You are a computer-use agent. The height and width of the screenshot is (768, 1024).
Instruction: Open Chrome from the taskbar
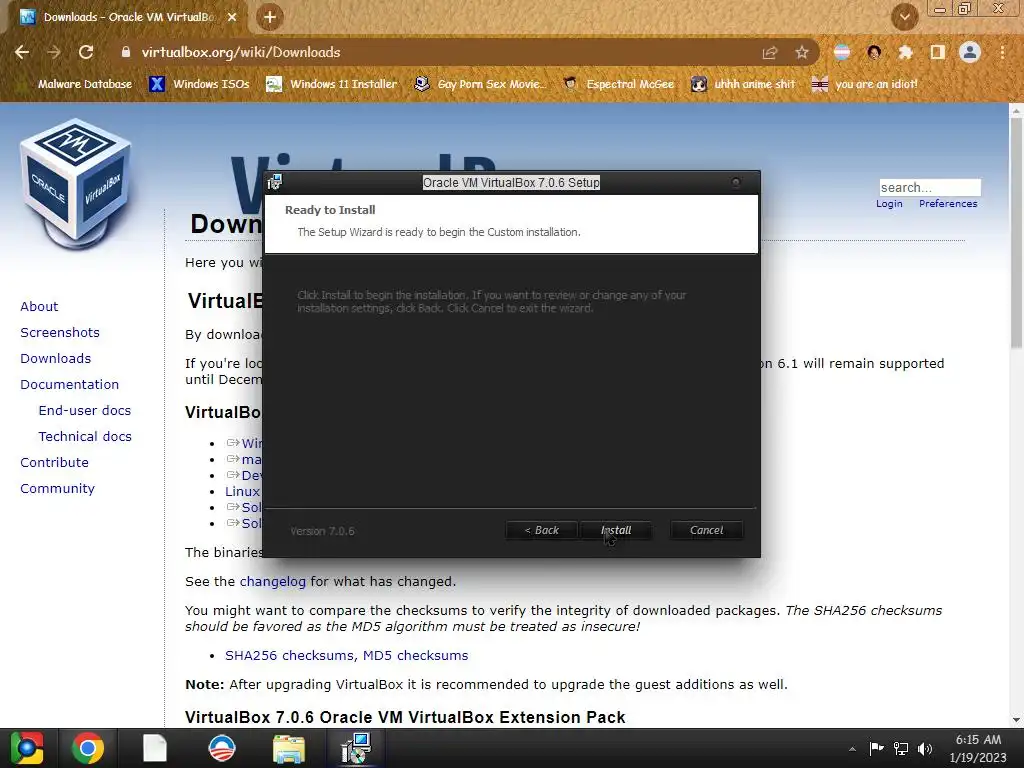click(x=88, y=748)
